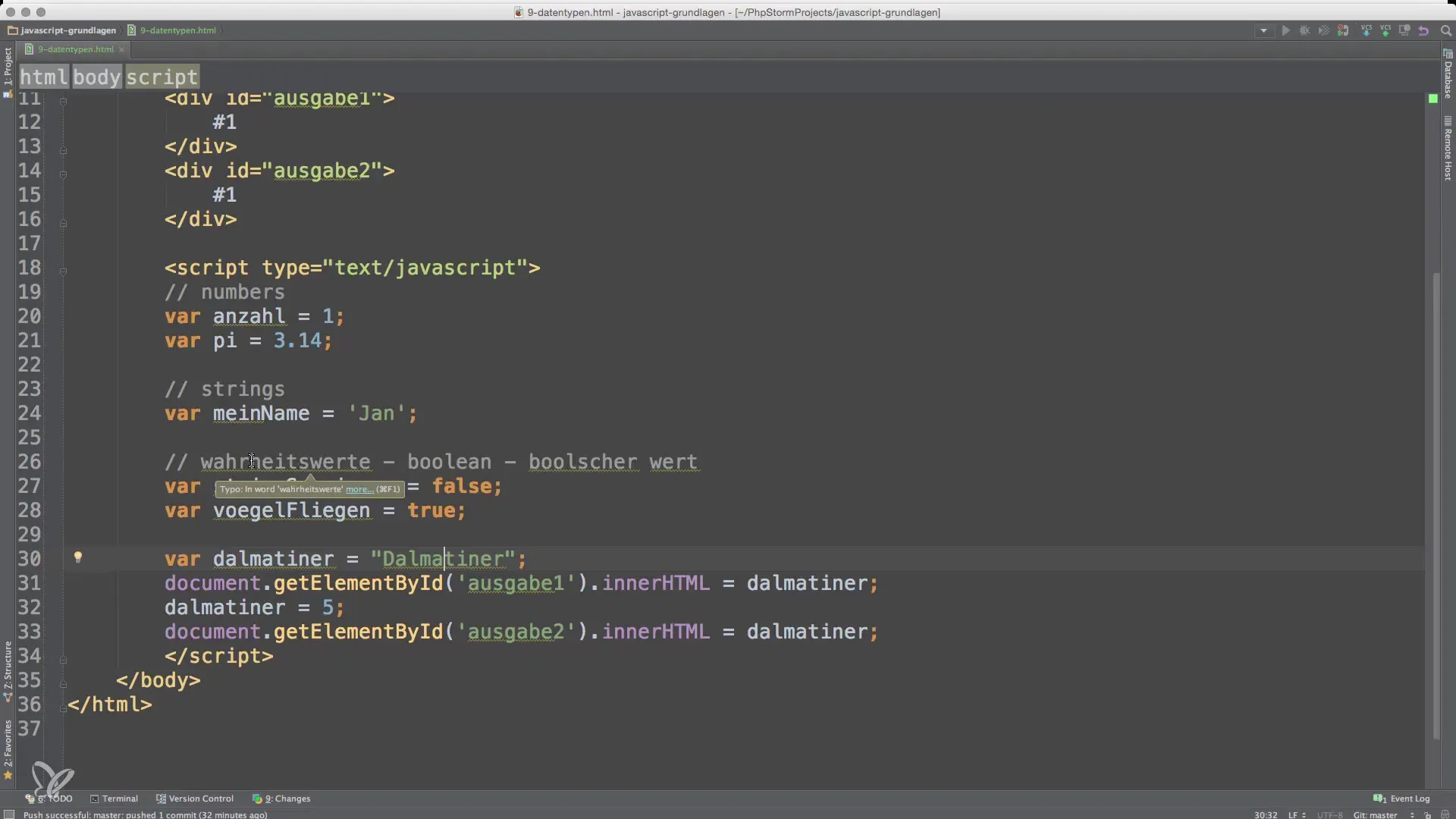Open the Remote Host tool window
Viewport: 1456px width, 819px height.
pos(1448,149)
